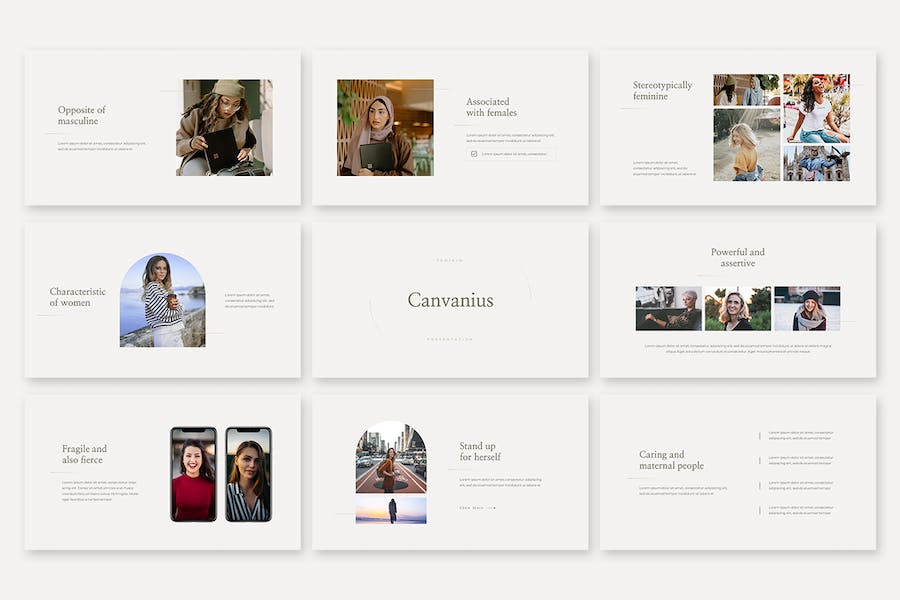This screenshot has width=900, height=600.
Task: Click the link under Stand up for herself
Action: 477,508
